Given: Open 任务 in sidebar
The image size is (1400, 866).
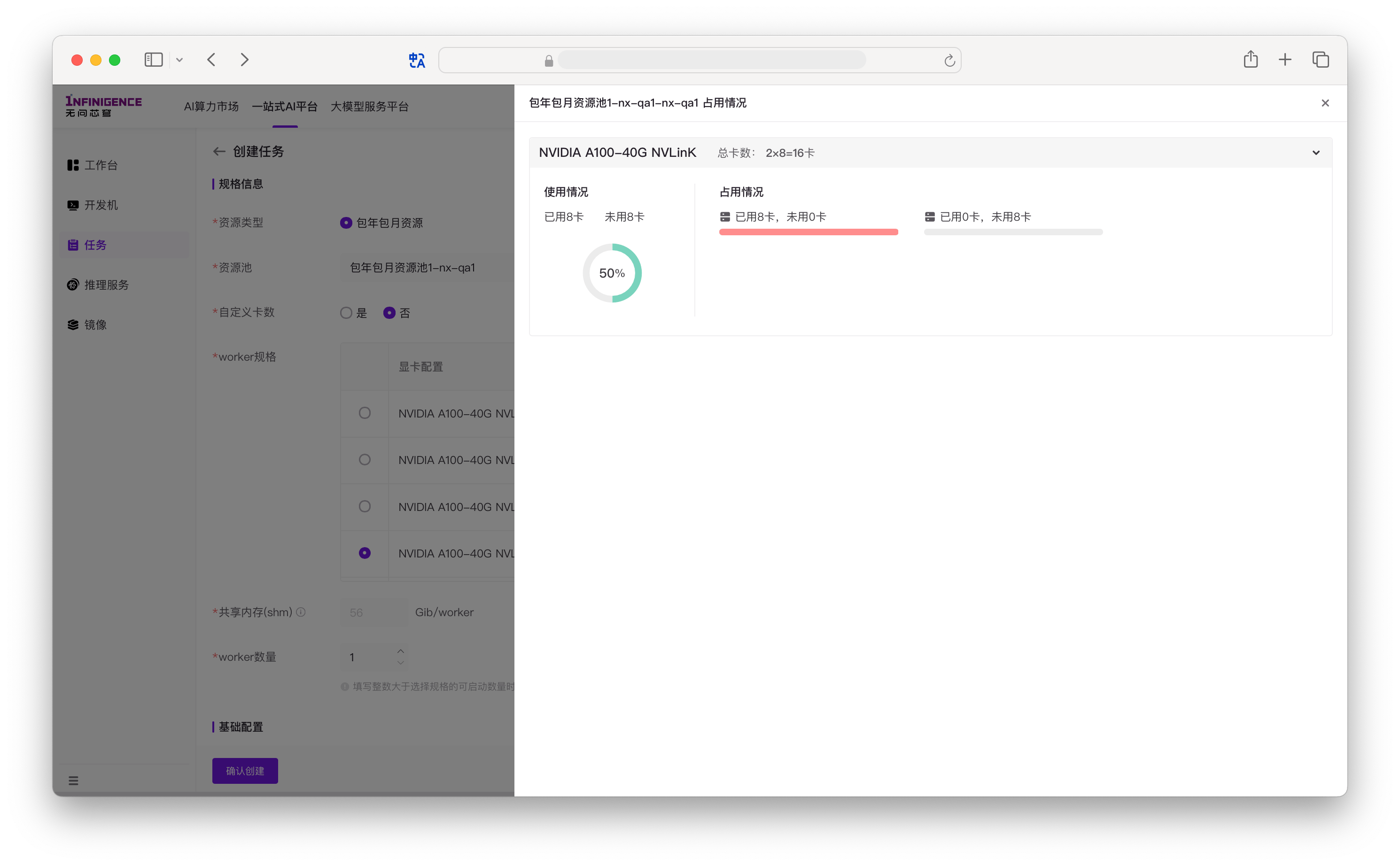Looking at the screenshot, I should coord(124,245).
